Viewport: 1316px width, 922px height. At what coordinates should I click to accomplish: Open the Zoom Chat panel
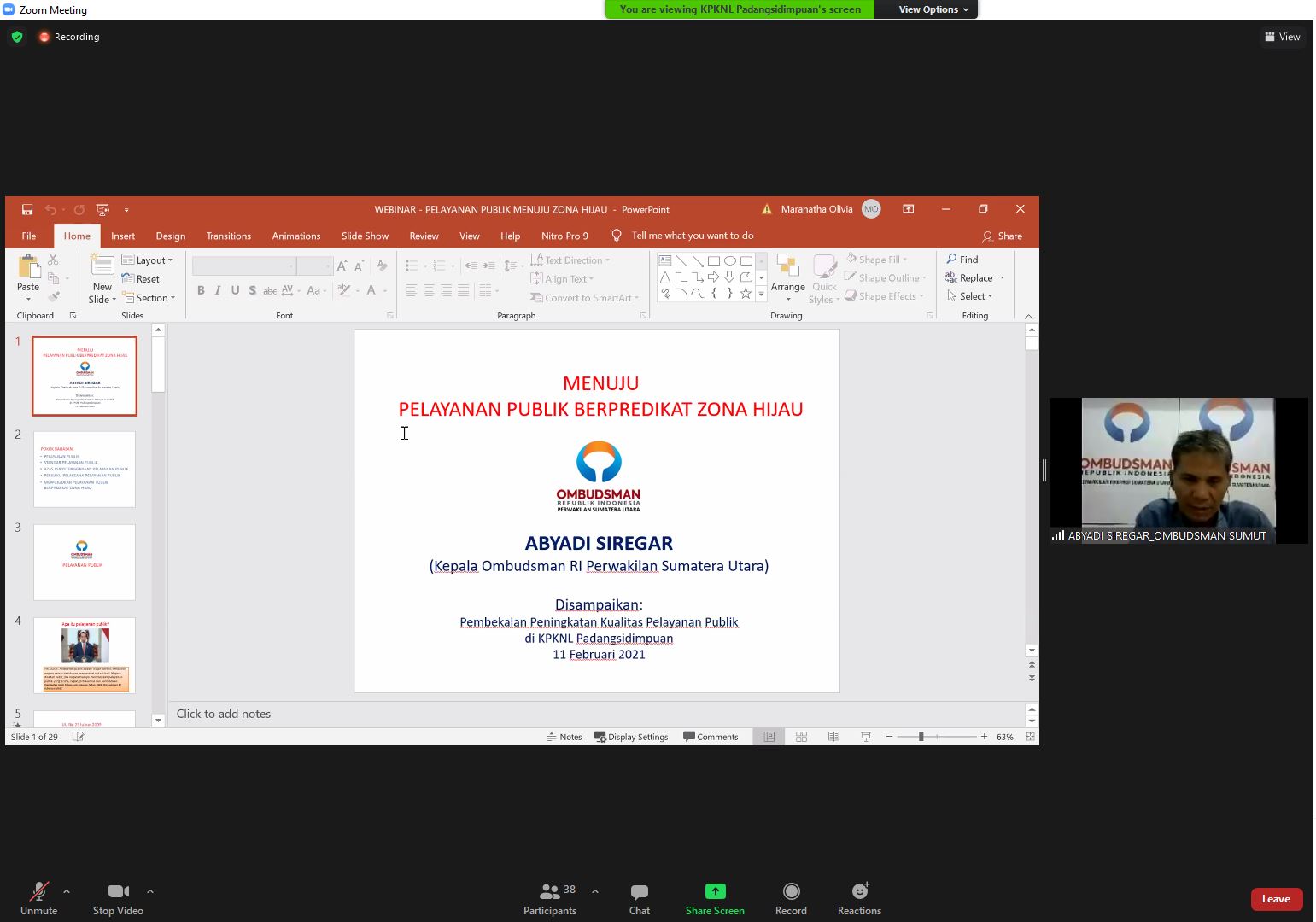(x=639, y=899)
